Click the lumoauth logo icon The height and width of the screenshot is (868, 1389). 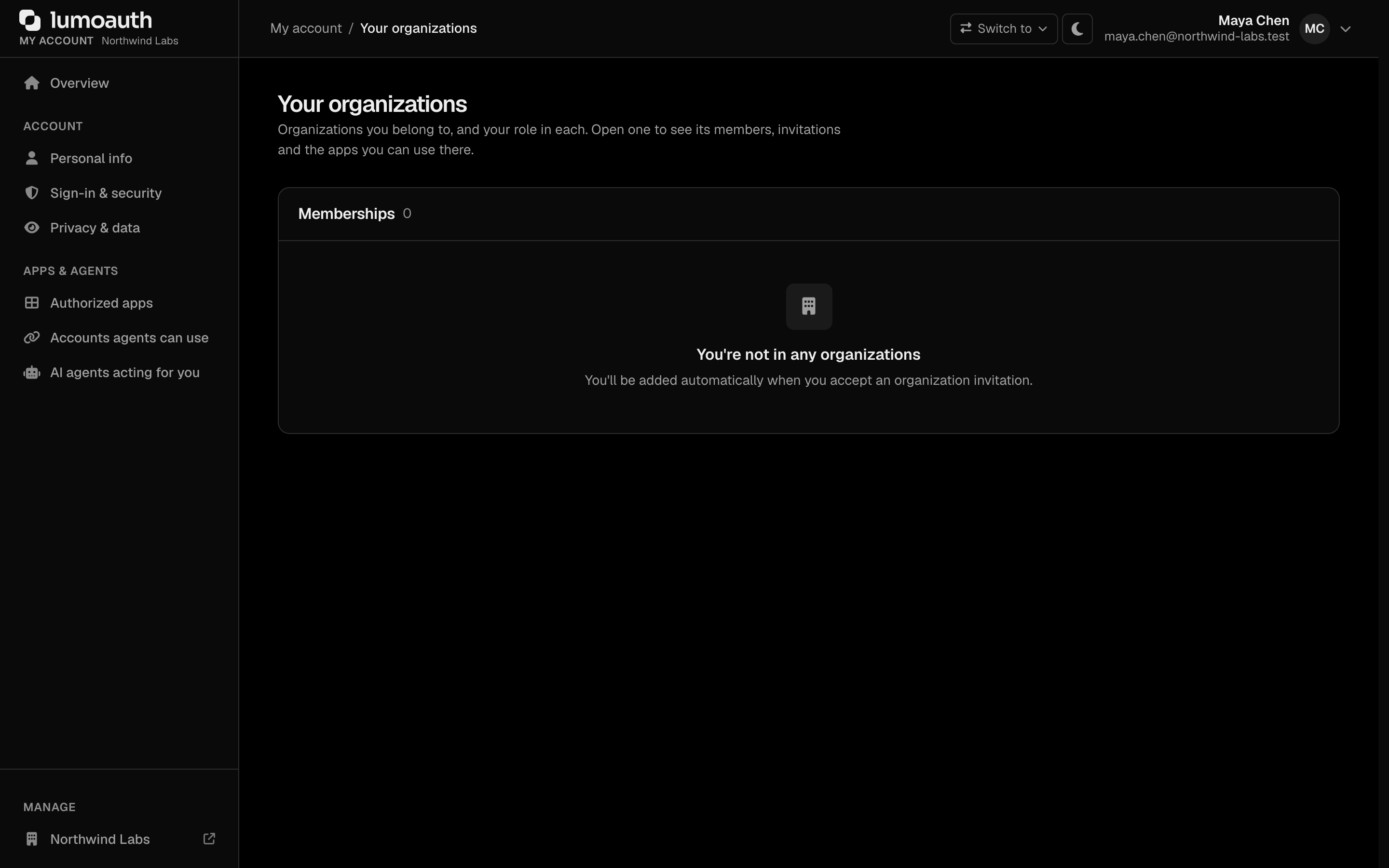[30, 20]
